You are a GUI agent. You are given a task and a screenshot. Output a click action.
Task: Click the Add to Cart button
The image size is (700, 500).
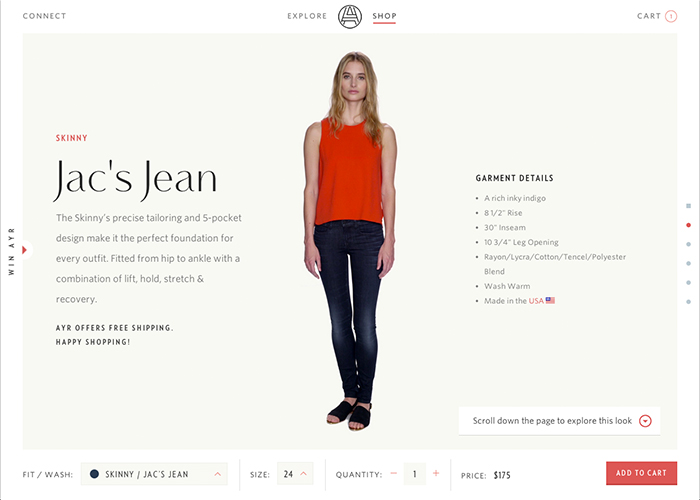point(642,473)
